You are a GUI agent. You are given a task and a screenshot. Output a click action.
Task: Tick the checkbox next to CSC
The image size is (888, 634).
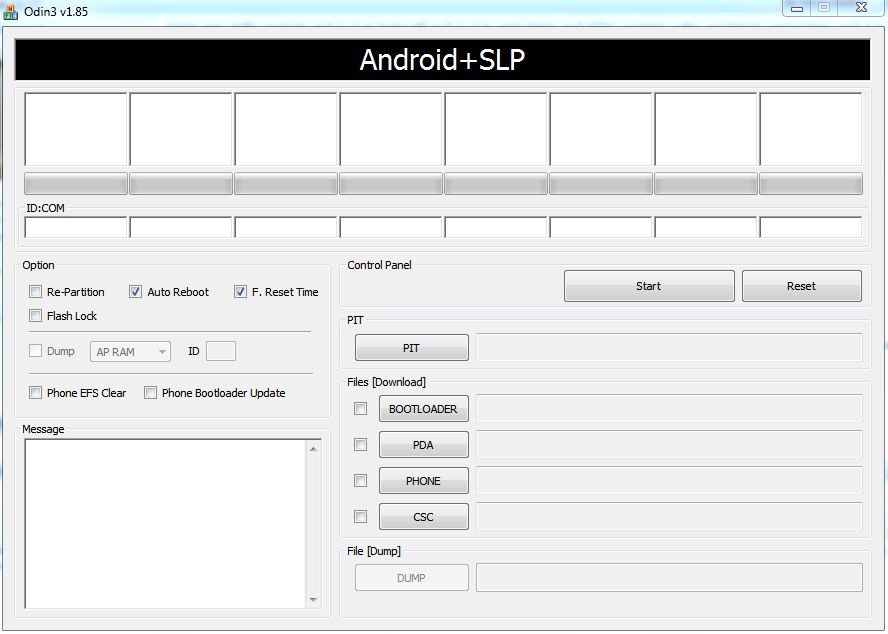point(360,517)
